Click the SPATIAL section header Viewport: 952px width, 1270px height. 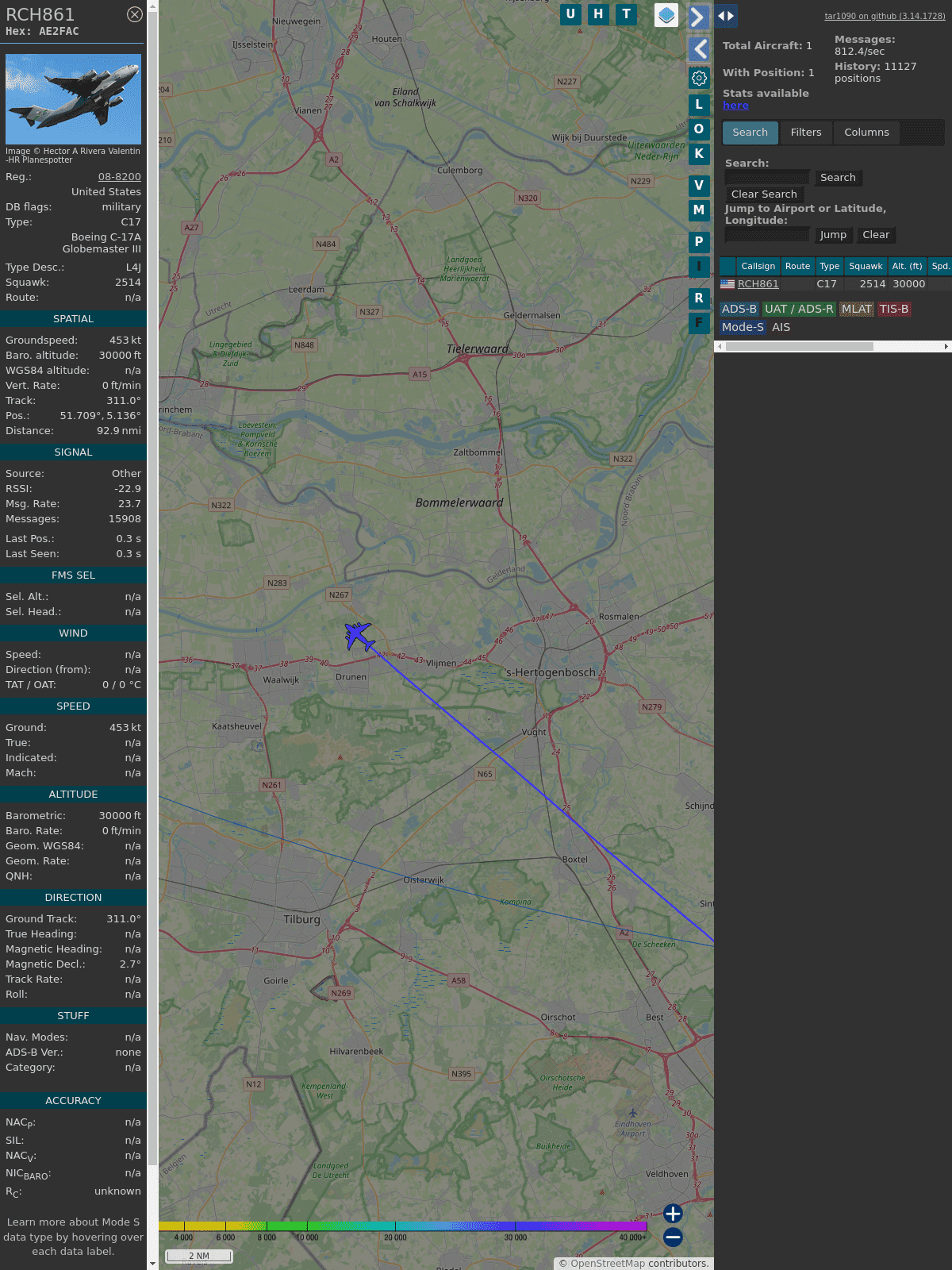coord(73,319)
